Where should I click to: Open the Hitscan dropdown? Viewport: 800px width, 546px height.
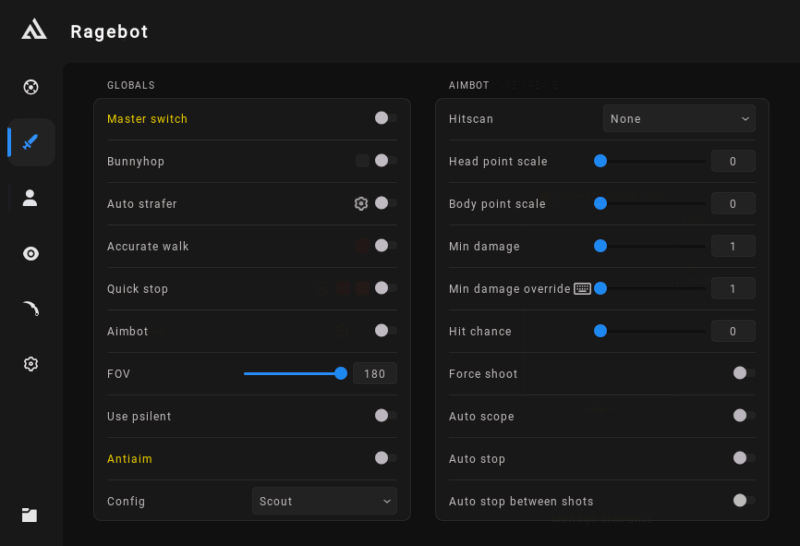678,119
